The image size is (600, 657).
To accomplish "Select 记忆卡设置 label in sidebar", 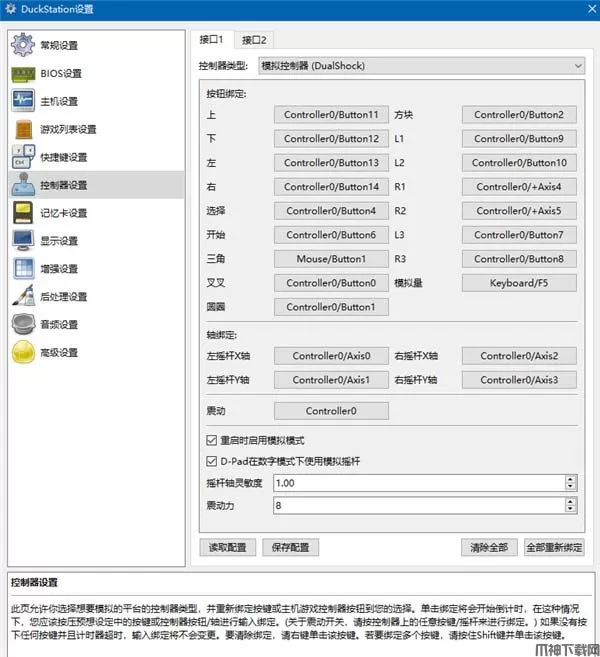I will tap(64, 213).
